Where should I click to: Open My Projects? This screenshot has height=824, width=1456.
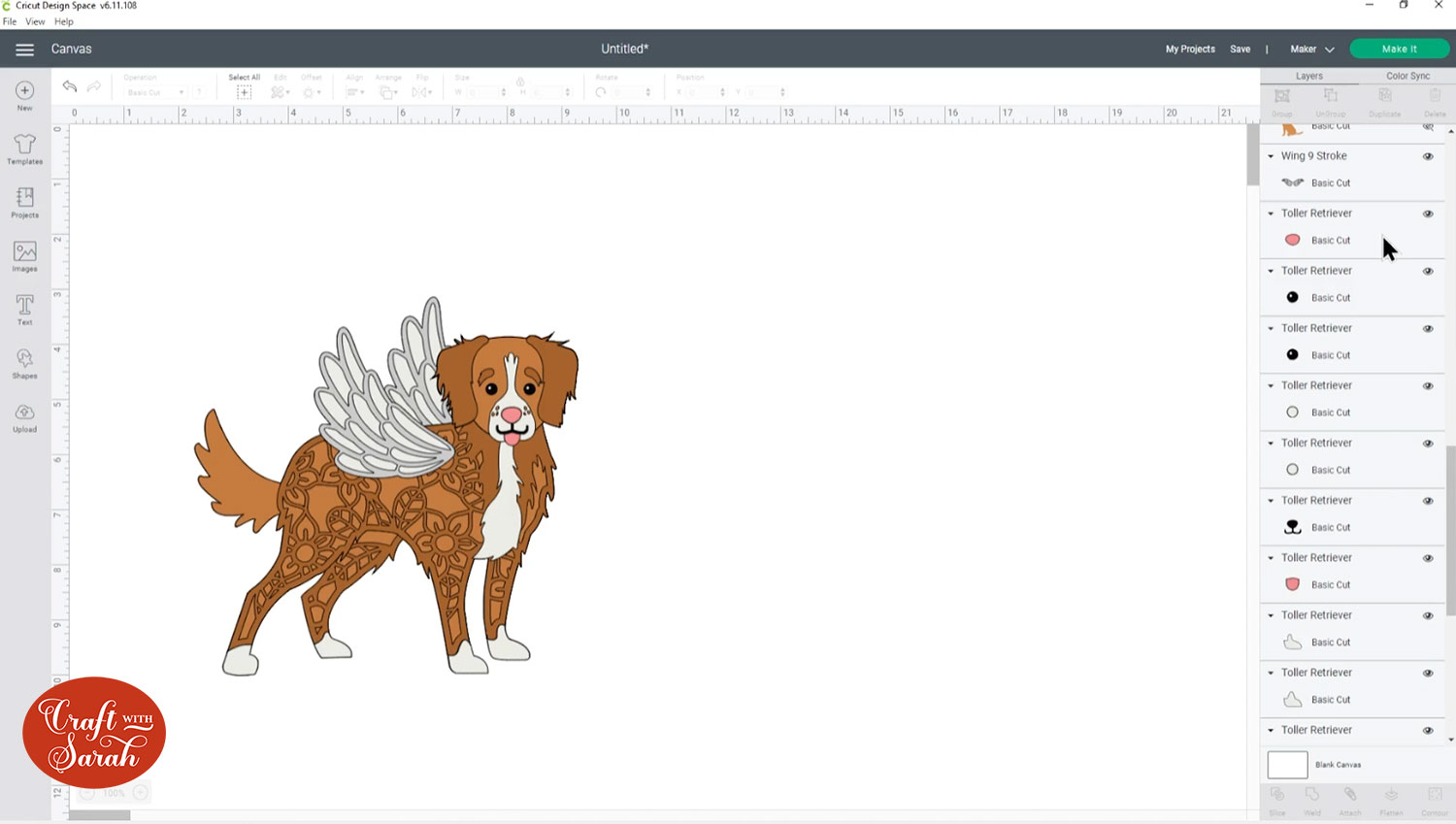(x=1190, y=49)
